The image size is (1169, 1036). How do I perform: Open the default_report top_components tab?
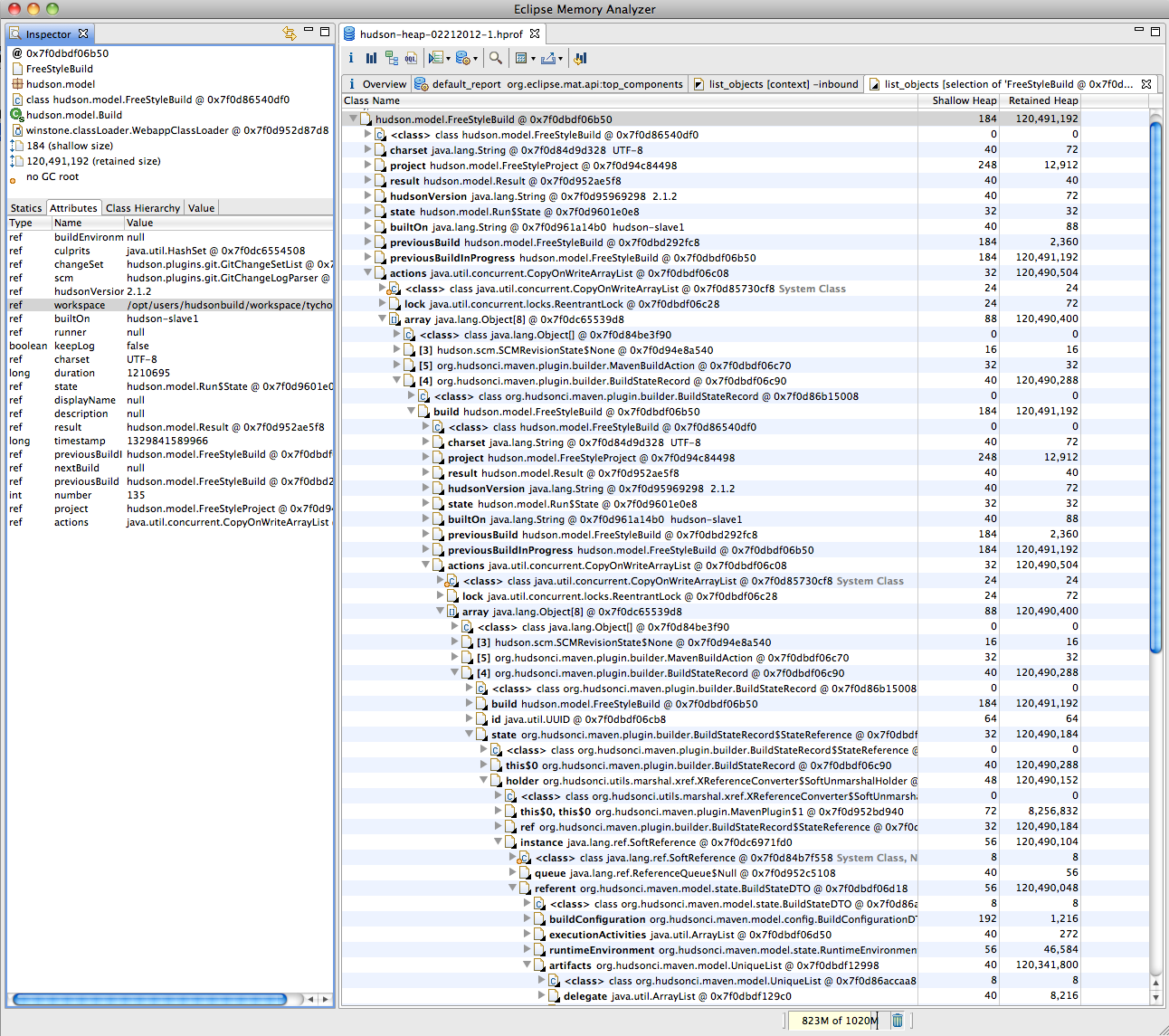point(549,84)
